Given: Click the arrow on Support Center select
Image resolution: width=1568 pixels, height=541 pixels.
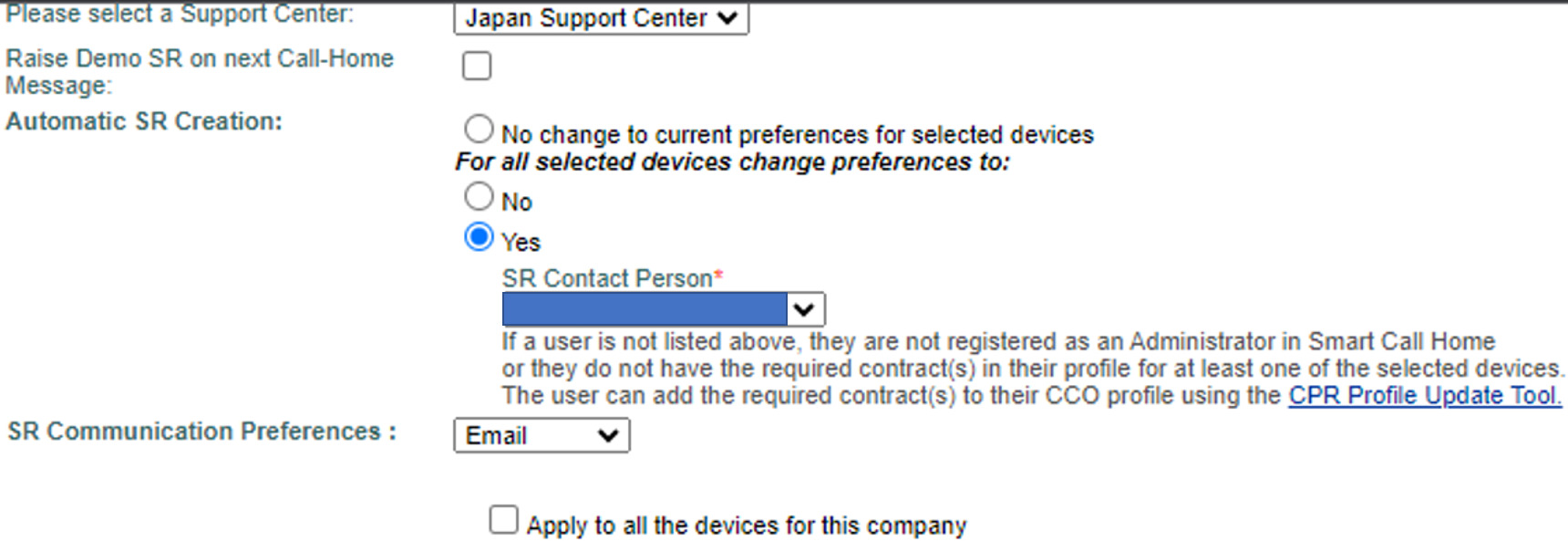Looking at the screenshot, I should tap(727, 18).
